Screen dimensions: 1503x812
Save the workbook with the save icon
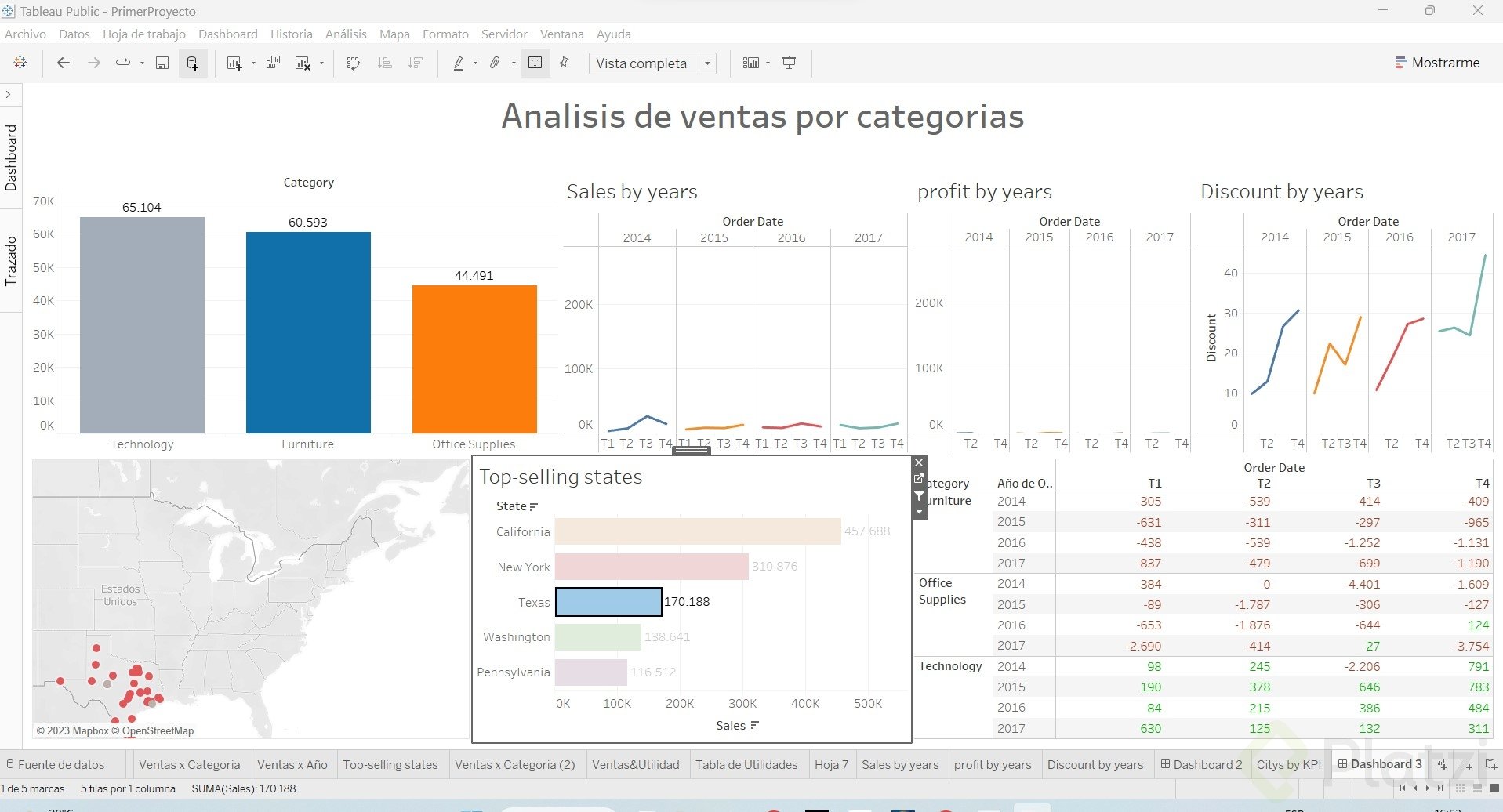coord(162,63)
